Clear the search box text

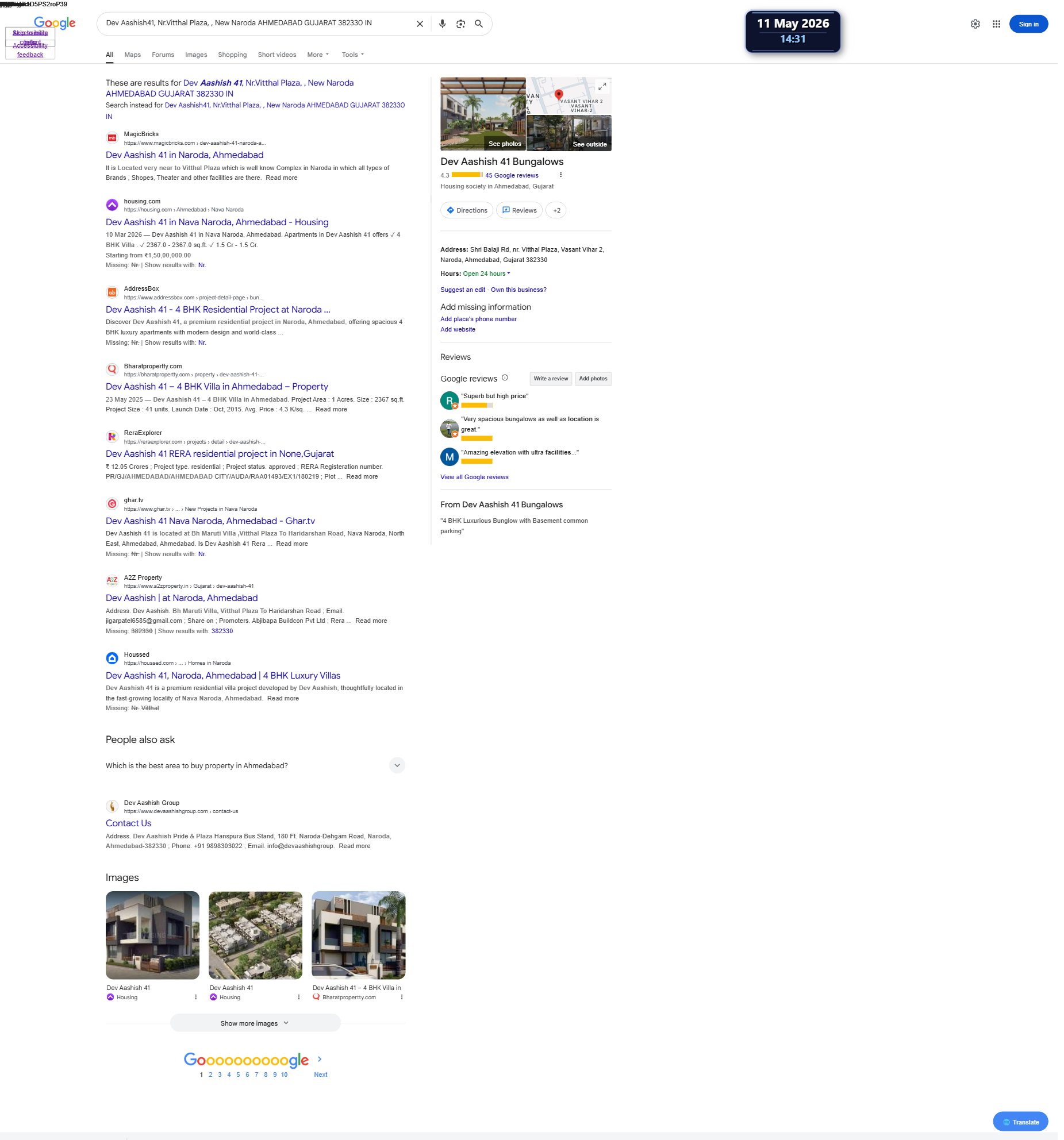(x=420, y=24)
